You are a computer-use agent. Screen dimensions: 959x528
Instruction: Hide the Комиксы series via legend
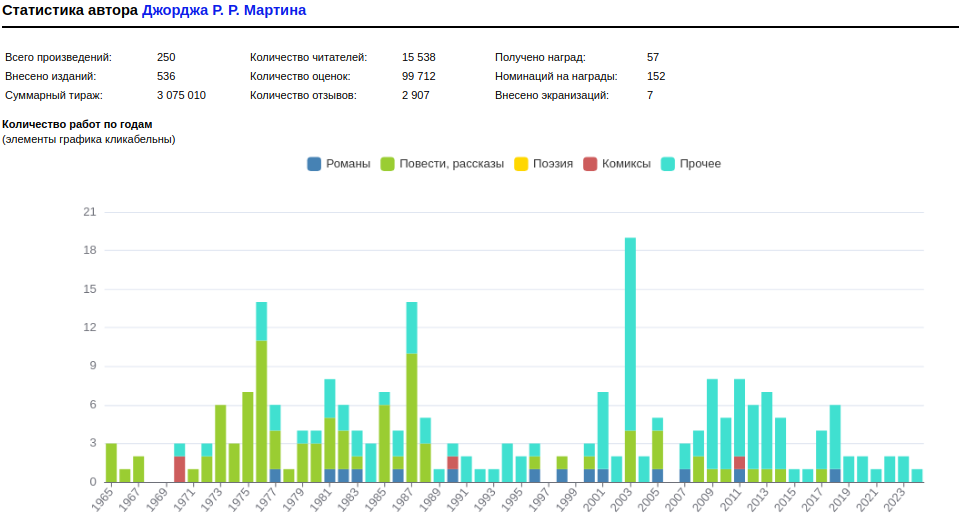click(x=625, y=164)
